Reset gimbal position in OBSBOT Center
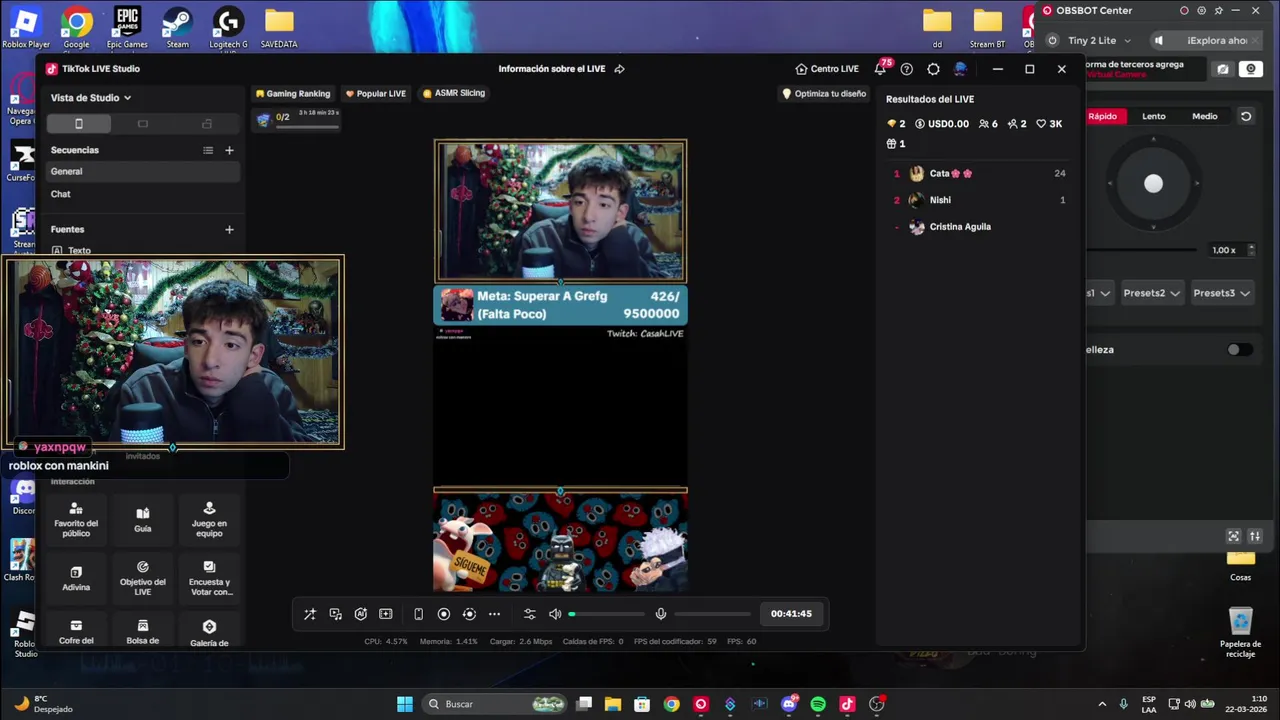Viewport: 1280px width, 720px height. [x=1246, y=116]
